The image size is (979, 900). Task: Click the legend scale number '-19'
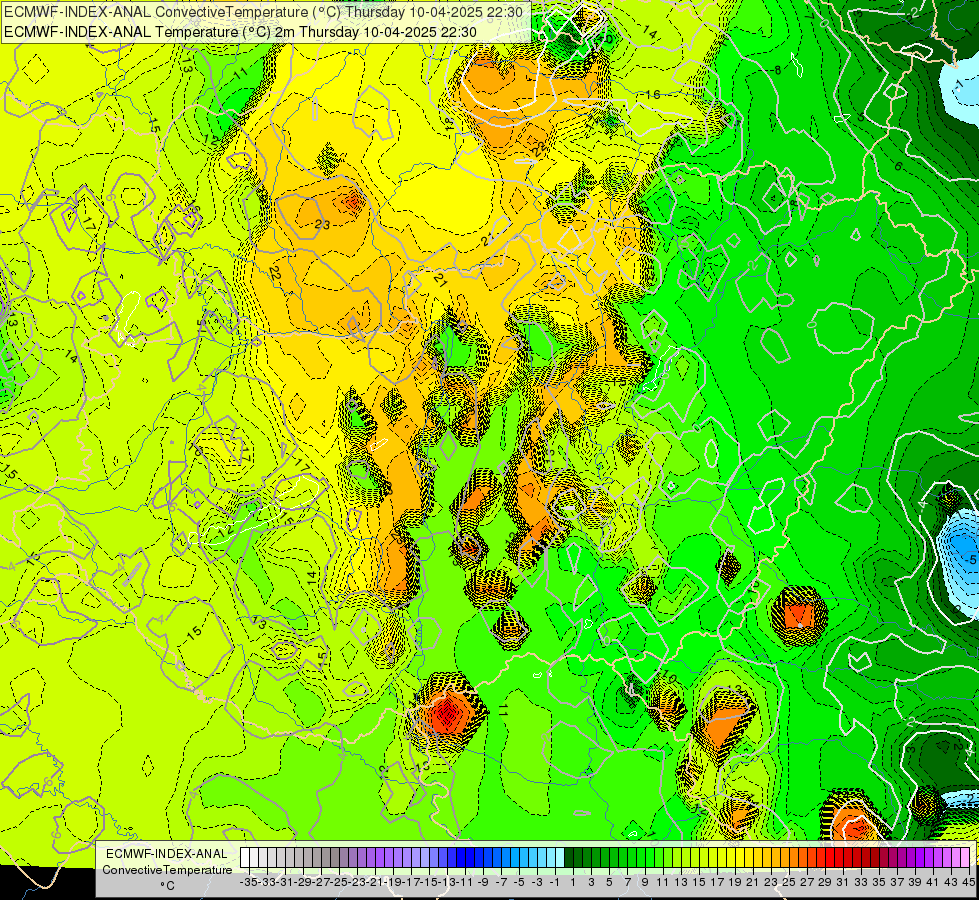(x=393, y=882)
